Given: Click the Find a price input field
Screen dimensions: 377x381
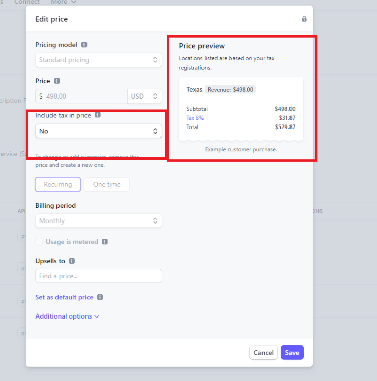Looking at the screenshot, I should (99, 276).
